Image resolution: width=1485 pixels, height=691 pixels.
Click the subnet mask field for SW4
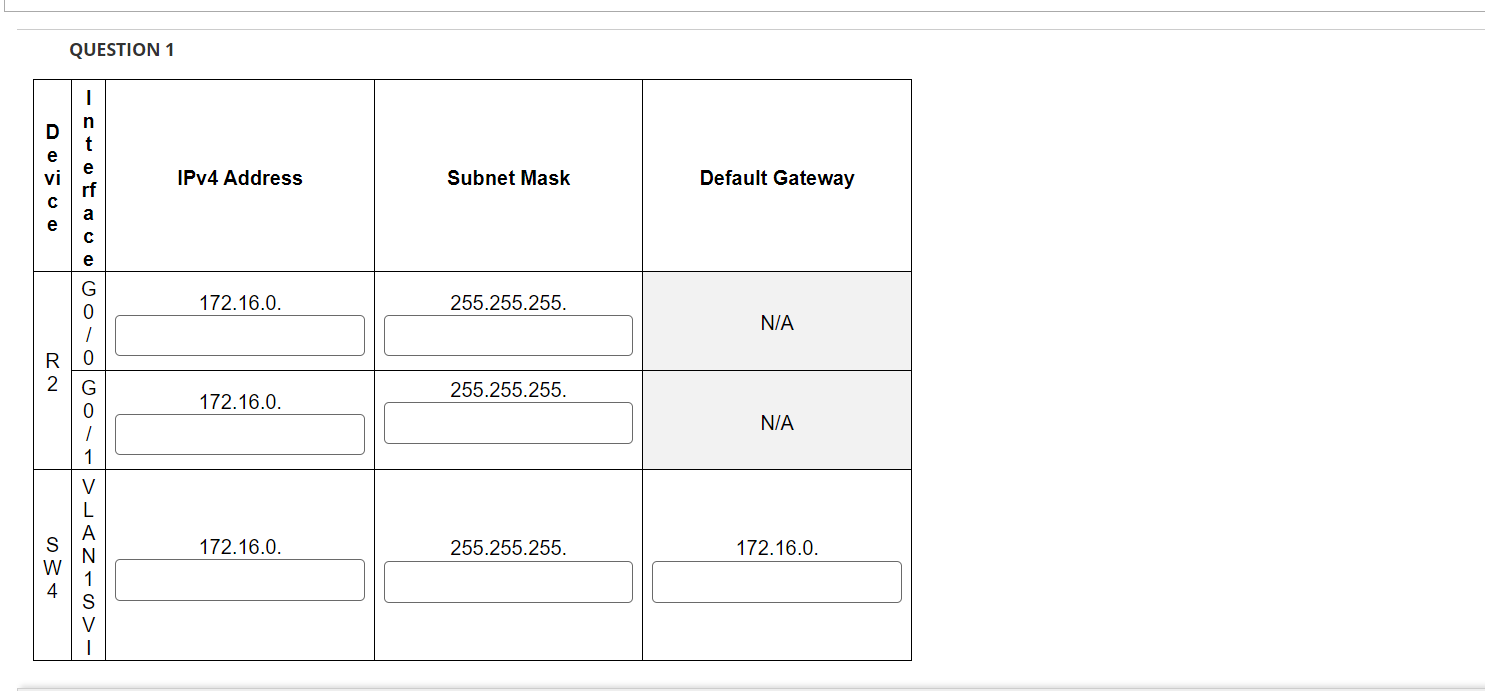(507, 582)
